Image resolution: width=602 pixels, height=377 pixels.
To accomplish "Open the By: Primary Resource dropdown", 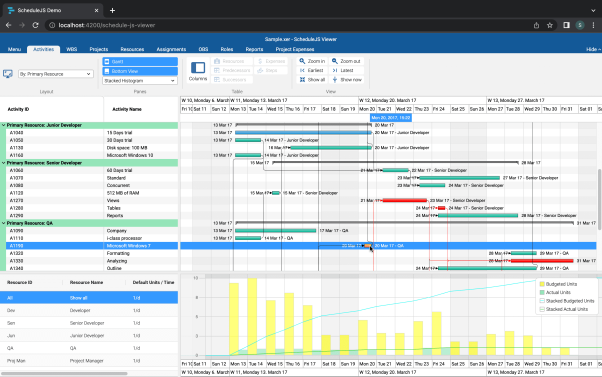I will [x=56, y=74].
